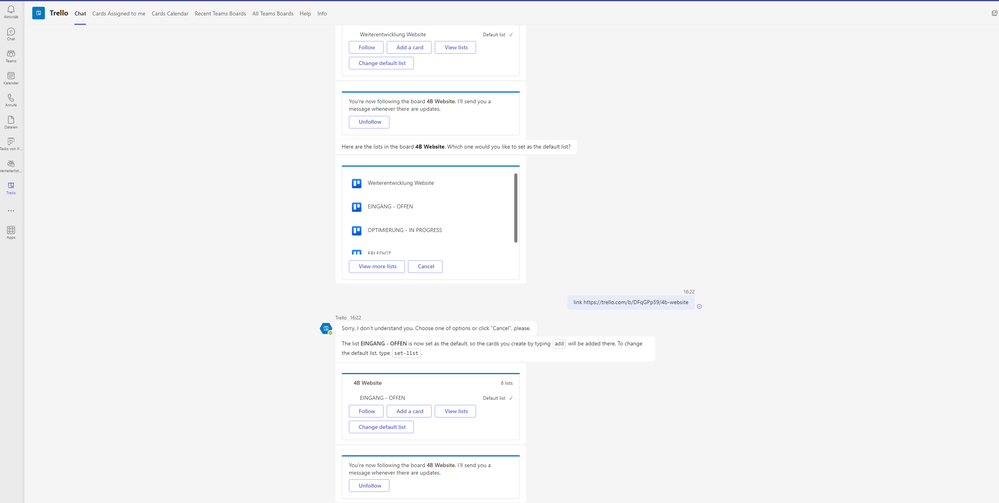The height and width of the screenshot is (503, 999).
Task: Click 'Here are the lists in the board' message
Action: click(456, 147)
